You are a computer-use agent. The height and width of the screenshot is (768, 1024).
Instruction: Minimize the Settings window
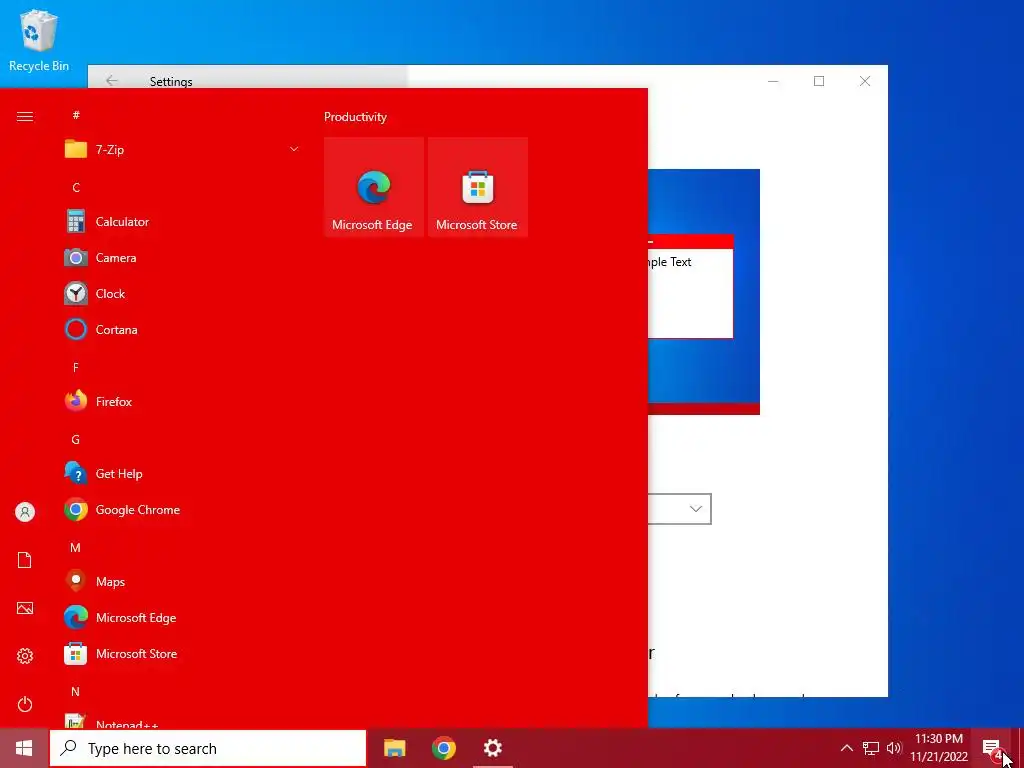point(773,81)
